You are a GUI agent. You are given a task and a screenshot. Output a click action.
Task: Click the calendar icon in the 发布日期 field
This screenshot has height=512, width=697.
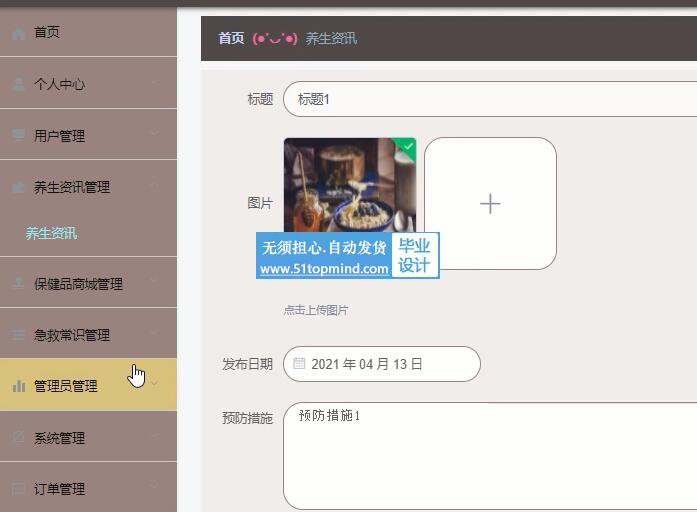coord(299,364)
